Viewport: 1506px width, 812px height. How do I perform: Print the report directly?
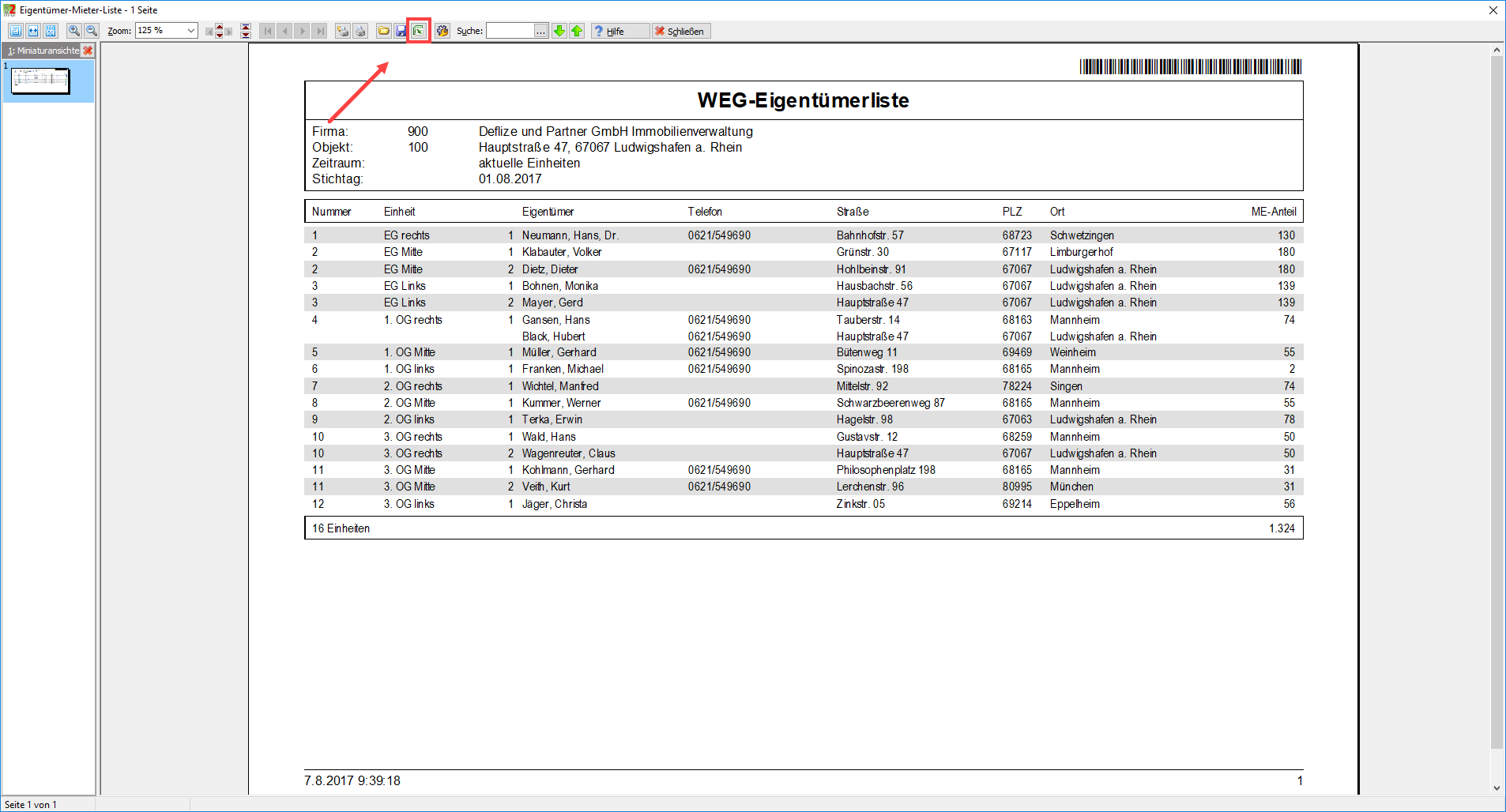360,31
